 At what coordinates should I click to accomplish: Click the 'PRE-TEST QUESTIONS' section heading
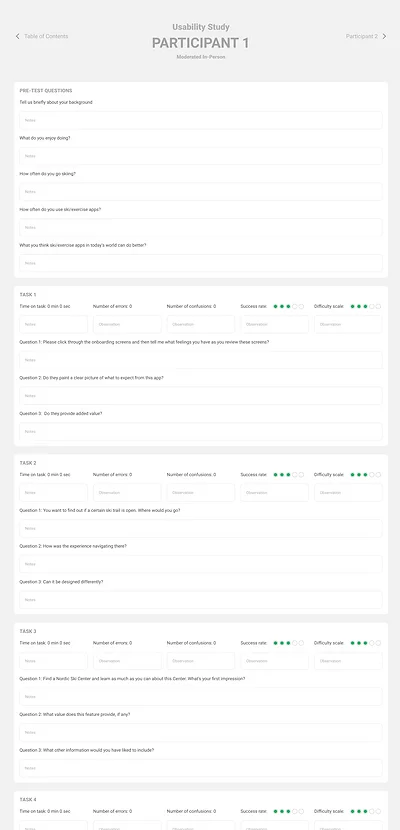click(46, 91)
